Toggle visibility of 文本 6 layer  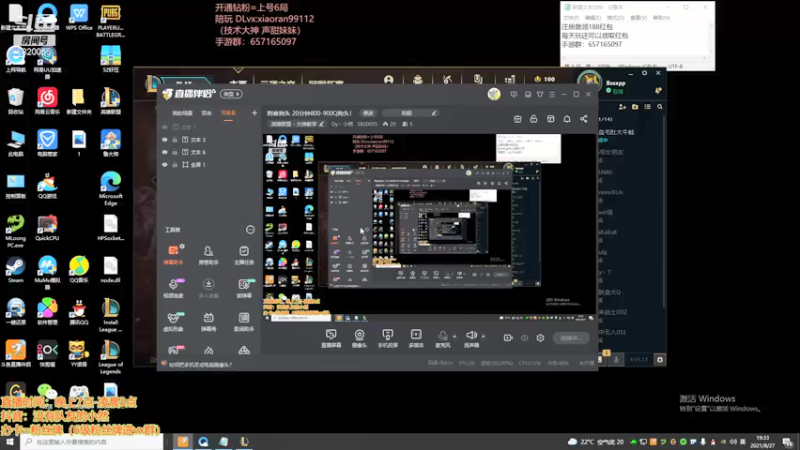pos(165,152)
